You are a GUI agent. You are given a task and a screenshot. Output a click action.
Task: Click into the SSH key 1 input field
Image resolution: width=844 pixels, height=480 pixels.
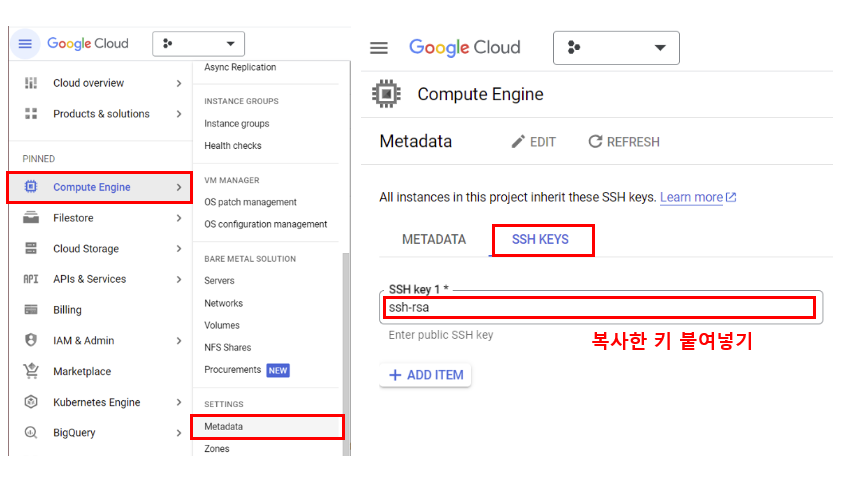[x=601, y=307]
